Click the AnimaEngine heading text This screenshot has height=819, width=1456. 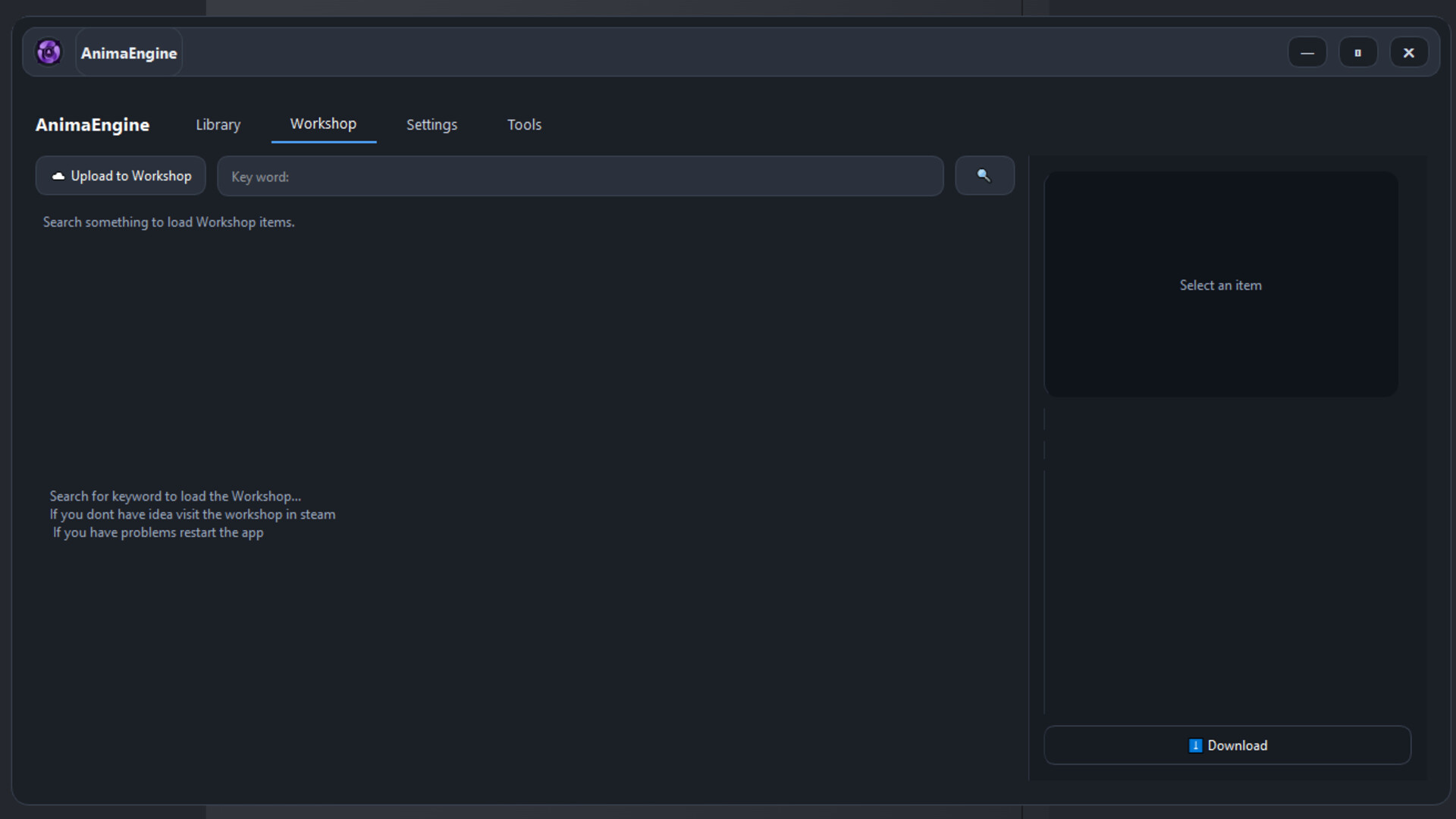coord(92,125)
